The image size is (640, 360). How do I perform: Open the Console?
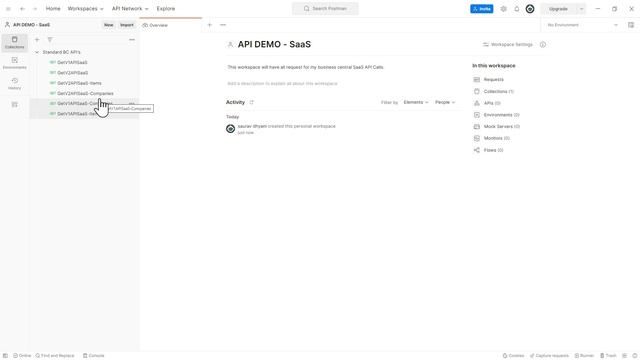tap(93, 356)
